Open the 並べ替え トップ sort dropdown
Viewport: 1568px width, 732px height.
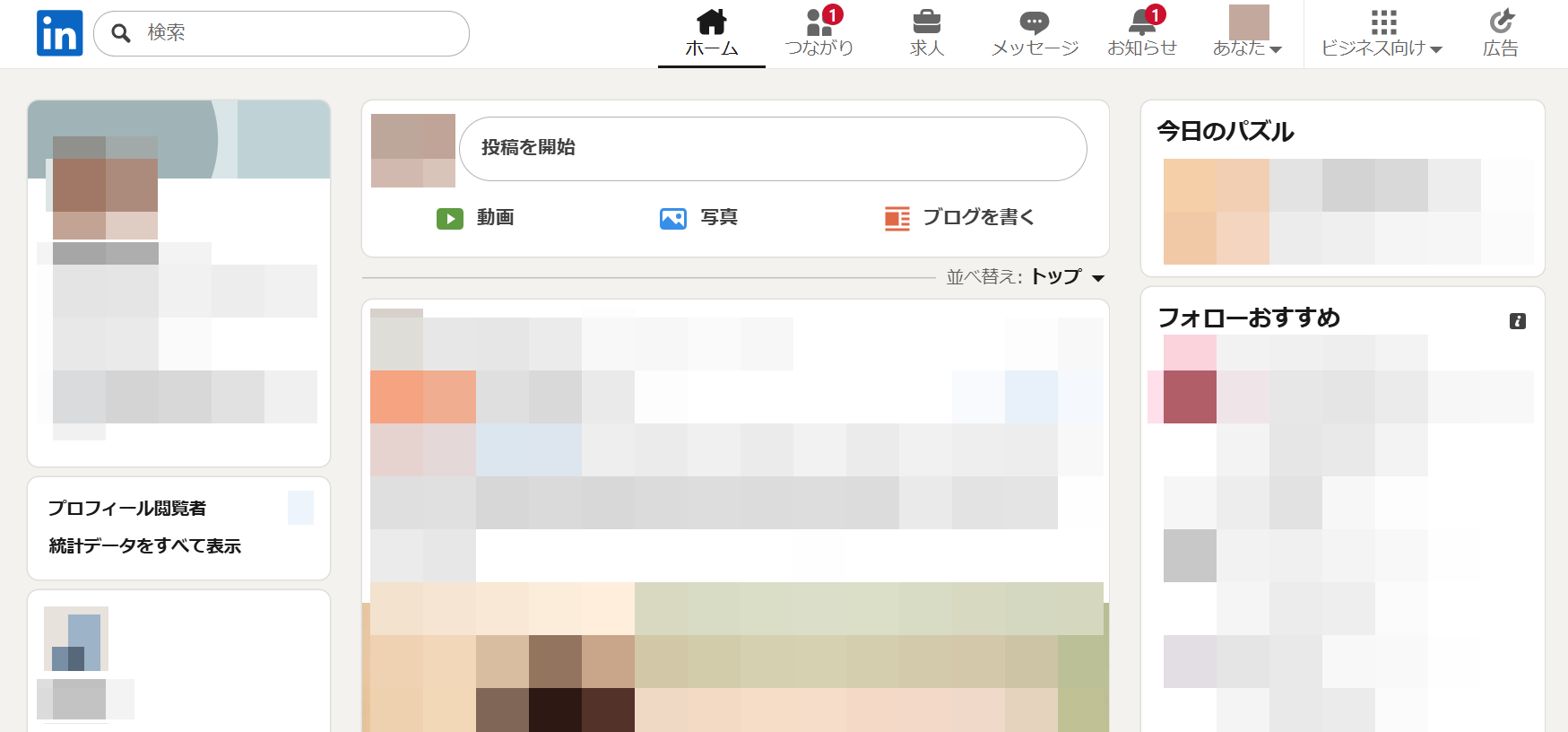(x=1067, y=277)
